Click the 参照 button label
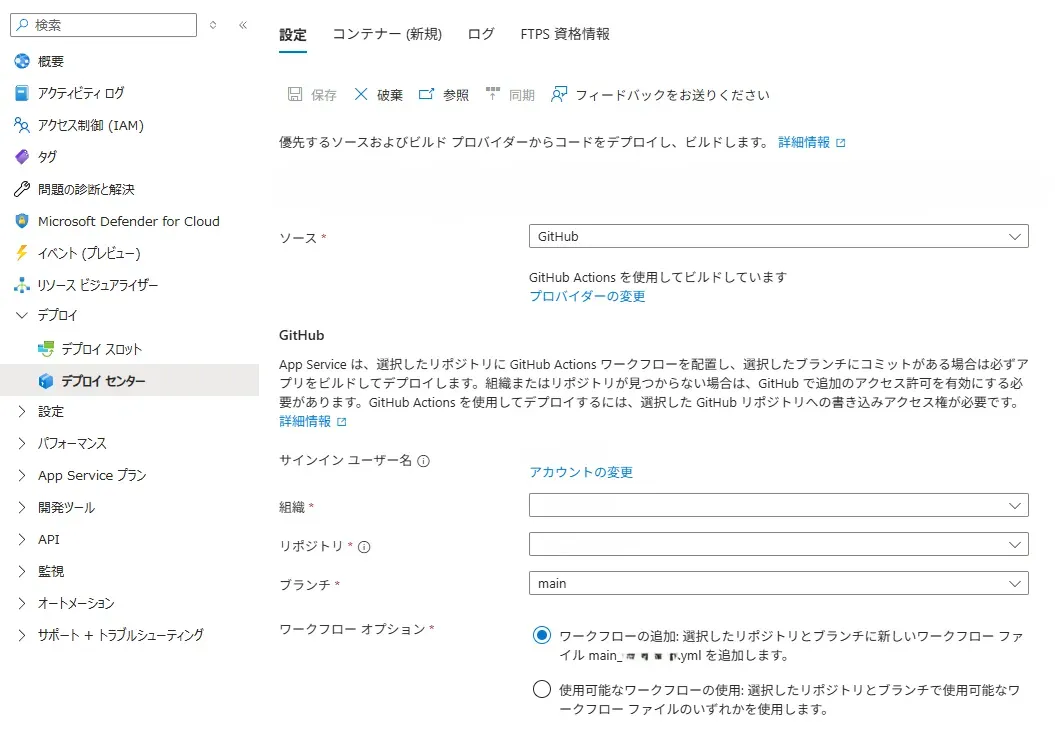 click(x=456, y=95)
